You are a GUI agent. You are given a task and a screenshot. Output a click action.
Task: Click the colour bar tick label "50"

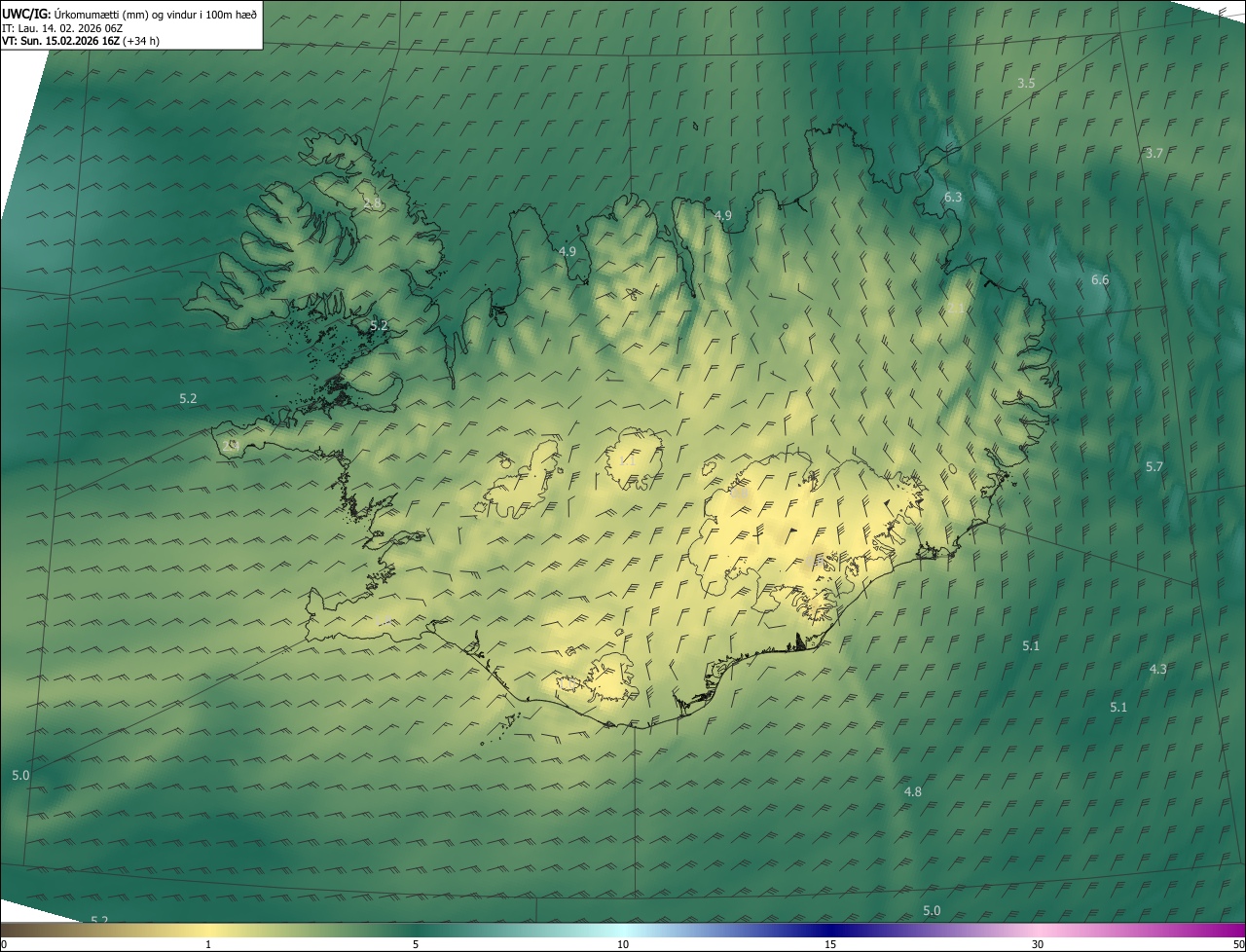1238,945
